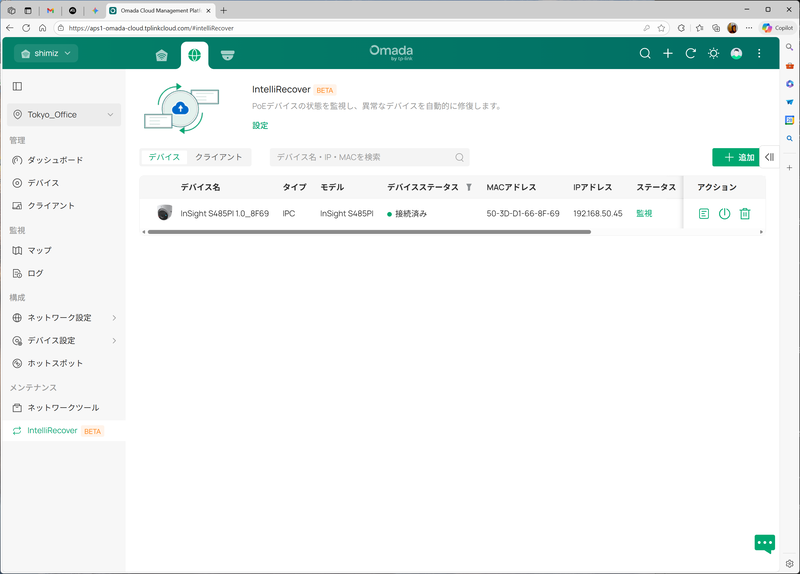Open ログ in the sidebar

[x=35, y=273]
